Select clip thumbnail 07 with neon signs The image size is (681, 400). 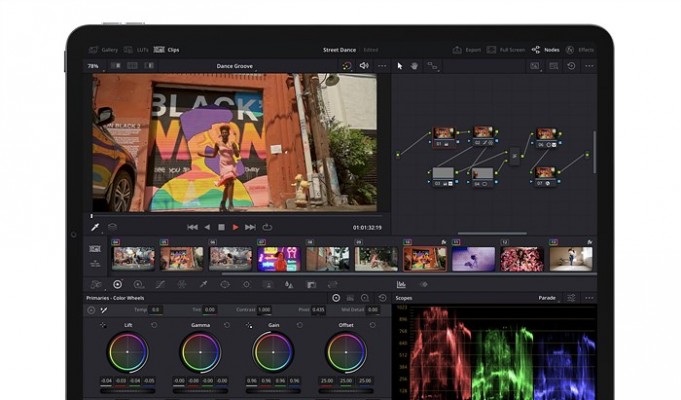[279, 259]
